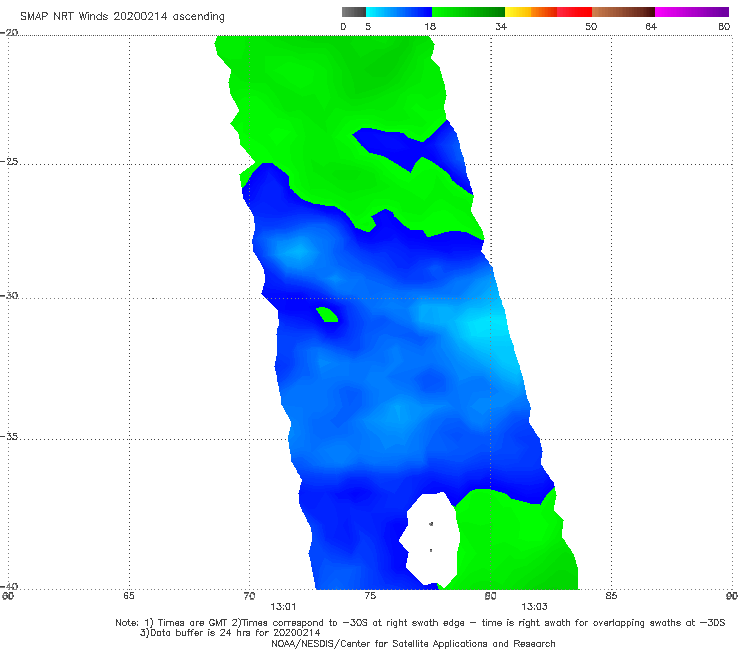The width and height of the screenshot is (740, 650).
Task: Click the white data gap inside the swath
Action: [x=430, y=538]
